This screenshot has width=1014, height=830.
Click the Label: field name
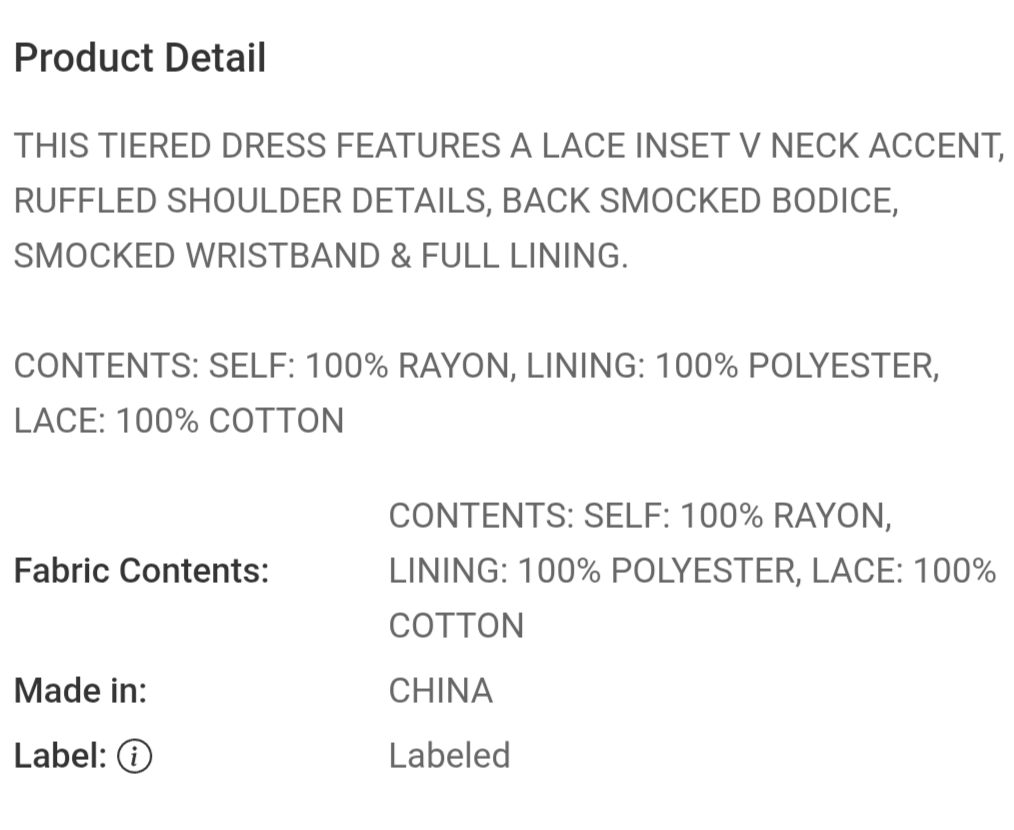pyautogui.click(x=60, y=756)
